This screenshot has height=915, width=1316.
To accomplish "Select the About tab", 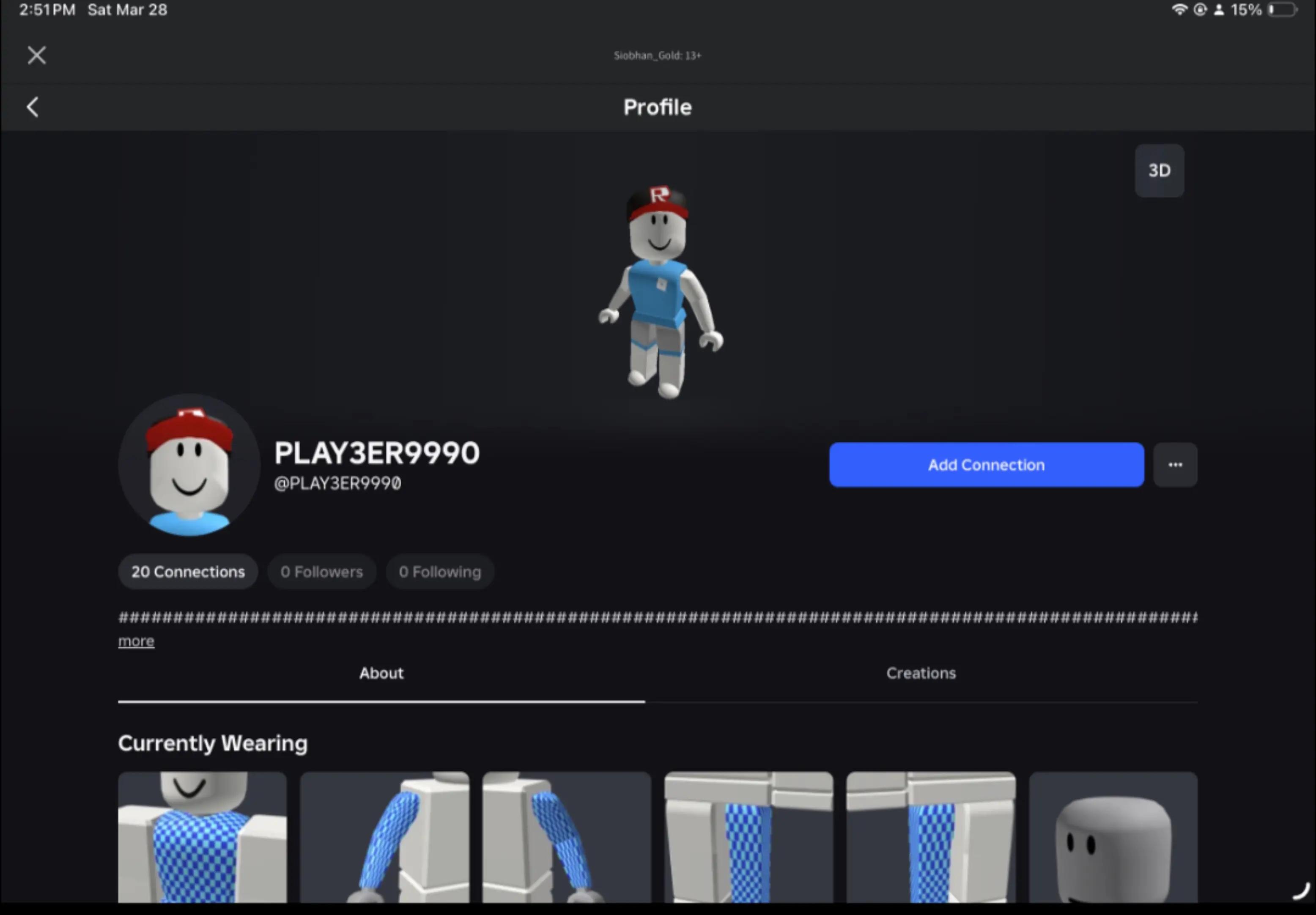I will coord(381,673).
